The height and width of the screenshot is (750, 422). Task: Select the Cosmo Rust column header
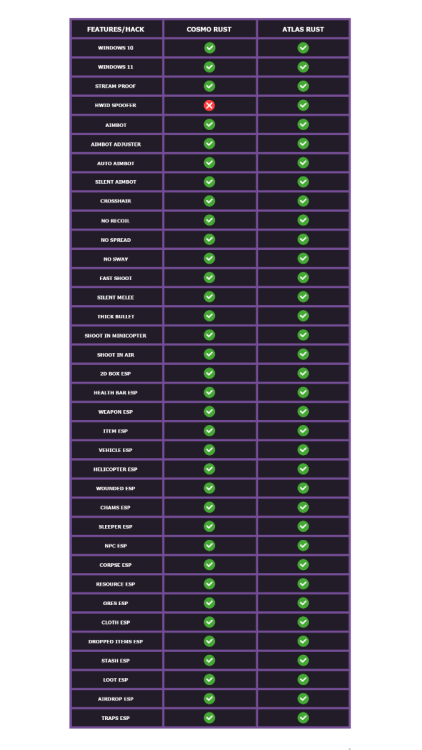point(209,29)
